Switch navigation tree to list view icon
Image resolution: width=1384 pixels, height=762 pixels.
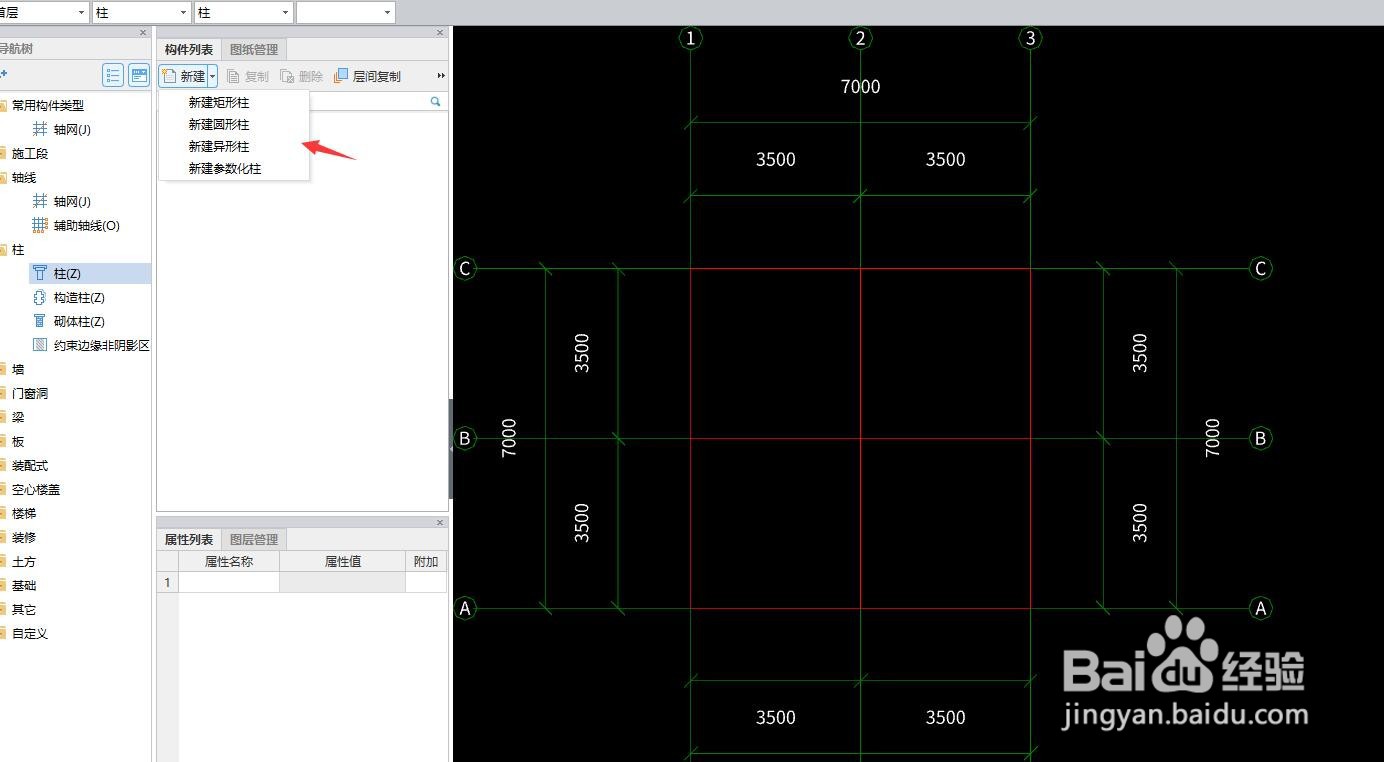tap(113, 76)
